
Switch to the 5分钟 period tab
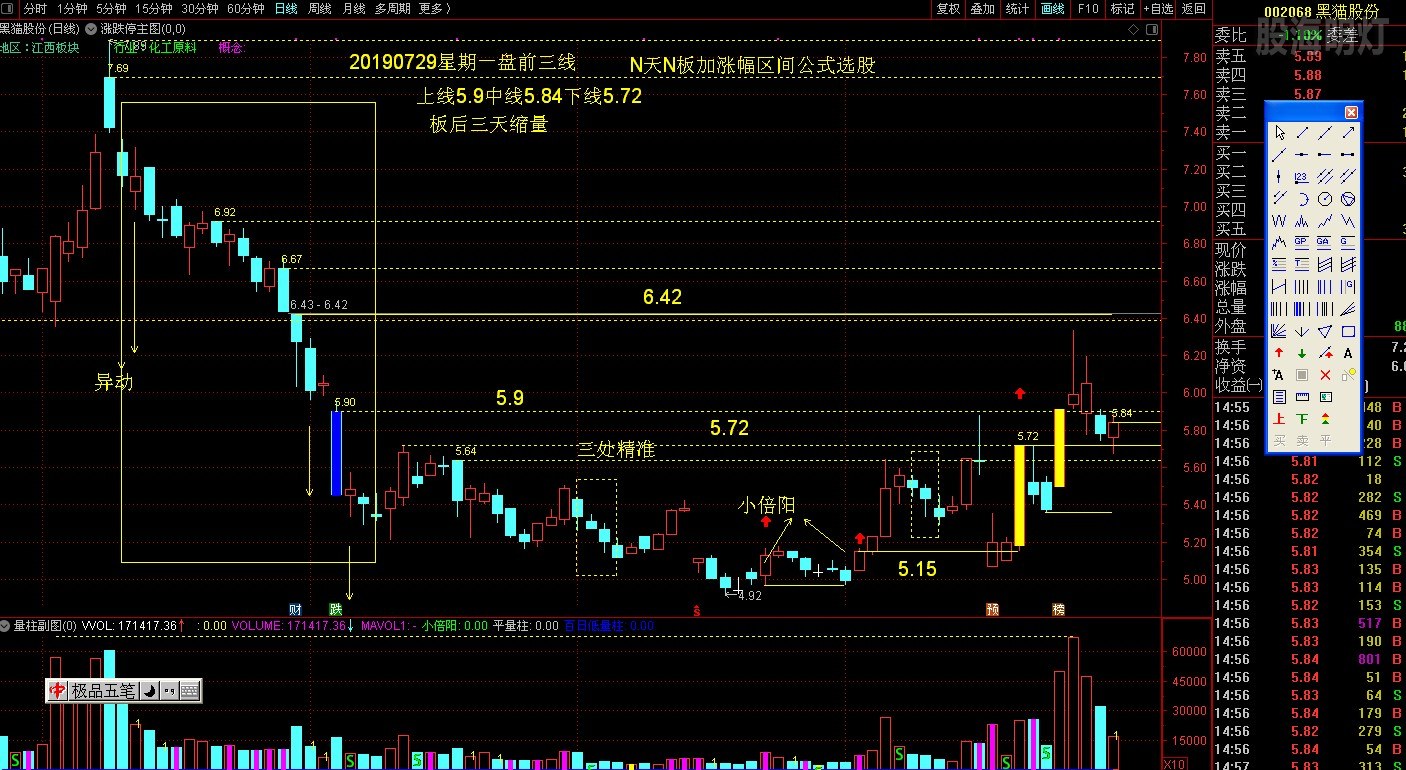(x=111, y=8)
